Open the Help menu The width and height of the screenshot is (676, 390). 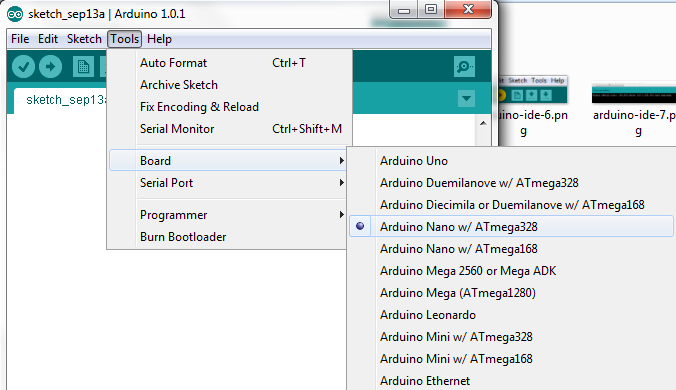pyautogui.click(x=160, y=39)
